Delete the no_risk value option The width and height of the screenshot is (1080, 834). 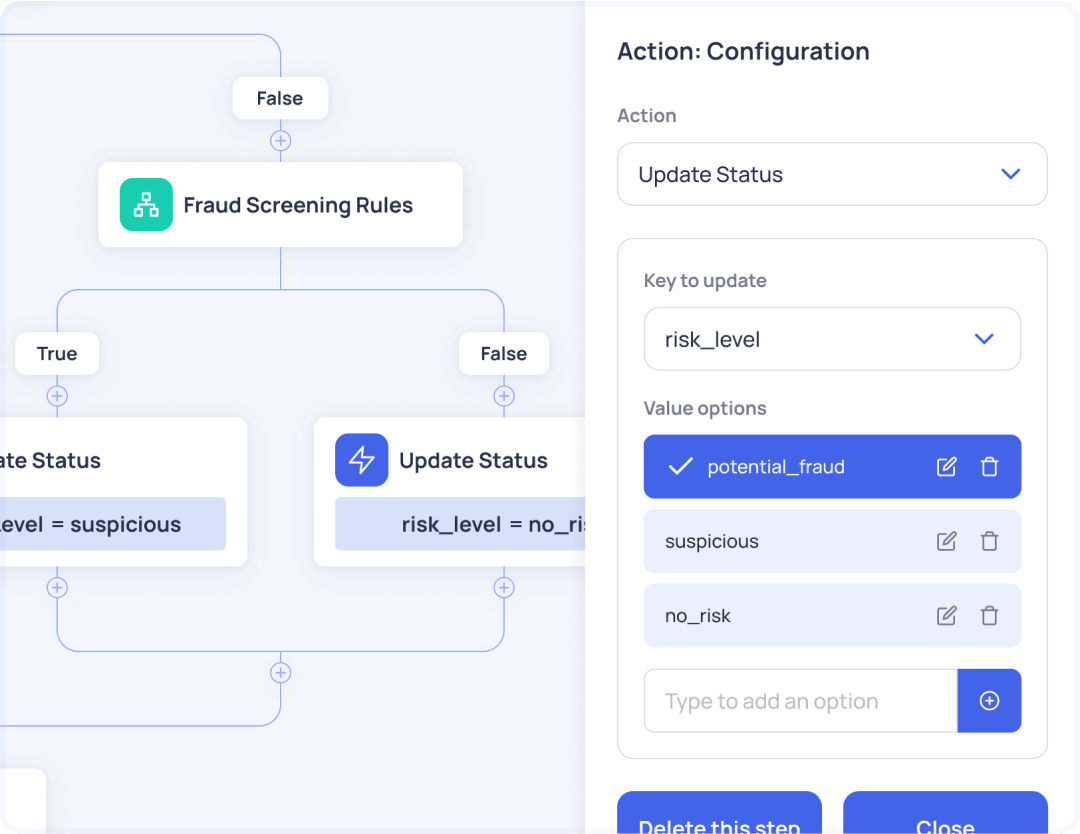(x=989, y=616)
